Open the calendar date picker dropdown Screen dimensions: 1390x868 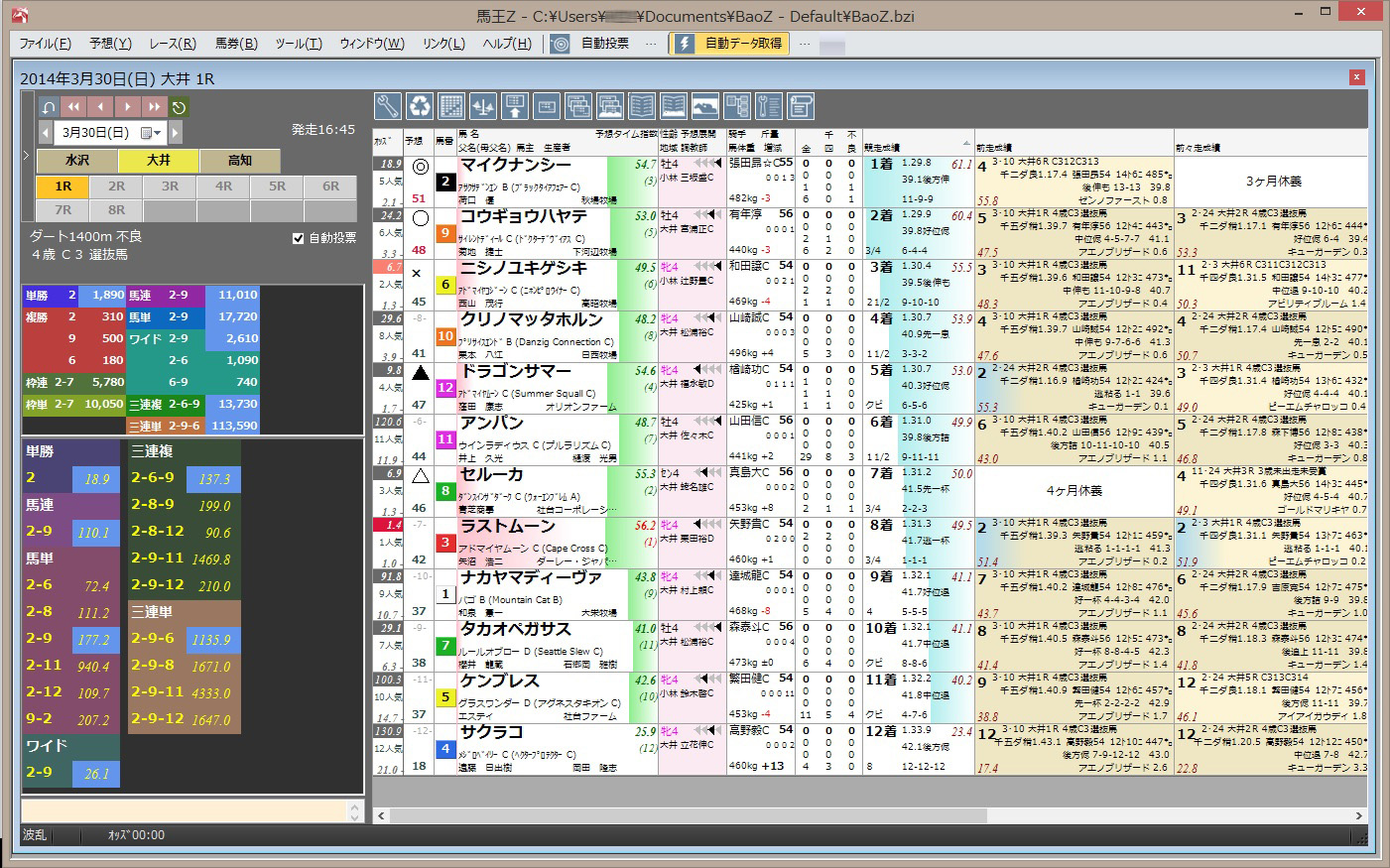click(150, 133)
